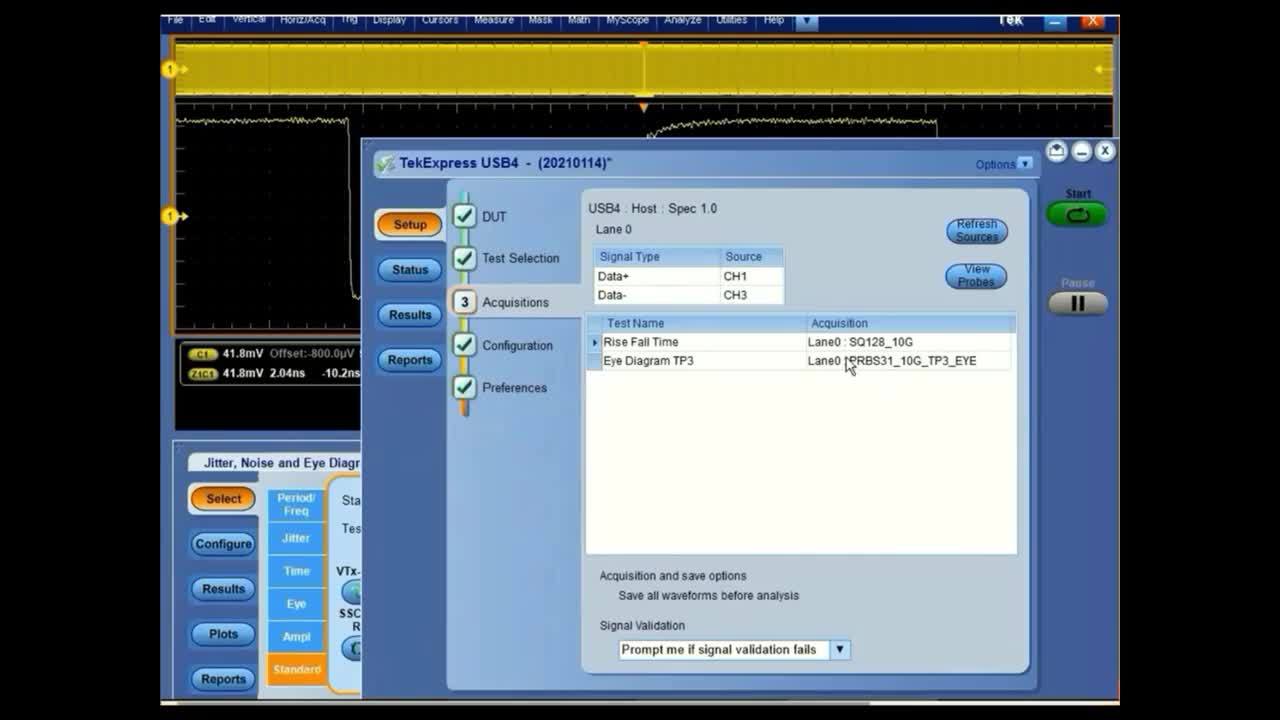Viewport: 1280px width, 720px height.
Task: Open the Cursors menu
Action: tap(439, 20)
